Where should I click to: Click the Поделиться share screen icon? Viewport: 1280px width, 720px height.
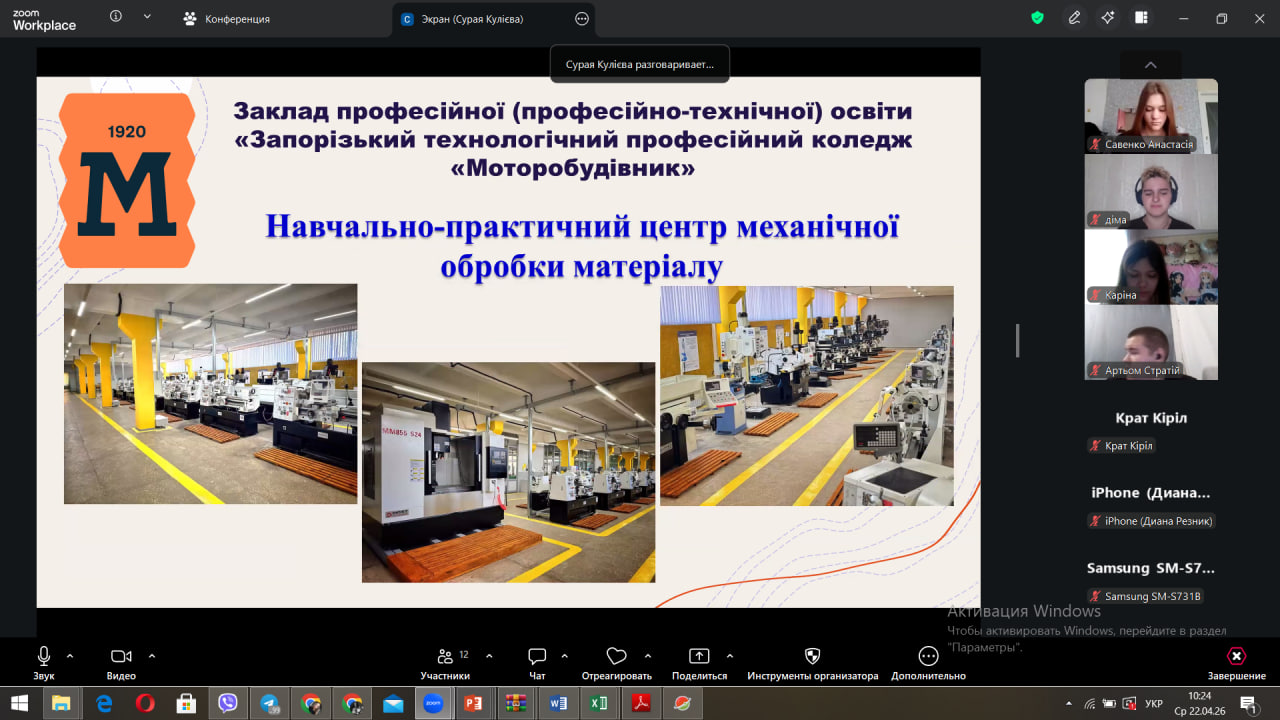pos(699,657)
